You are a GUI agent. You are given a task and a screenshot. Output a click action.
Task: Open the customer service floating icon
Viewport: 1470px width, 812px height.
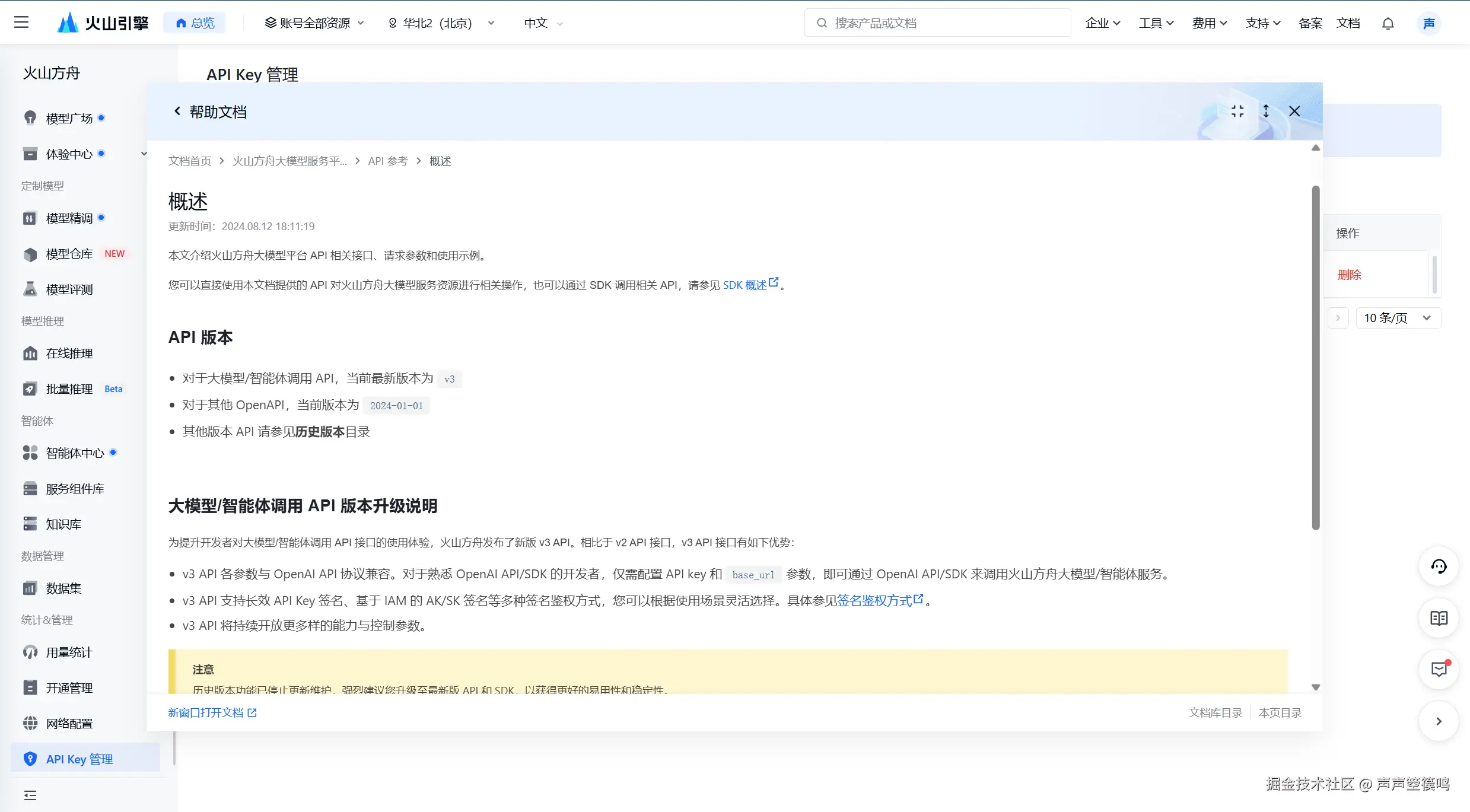[x=1439, y=566]
